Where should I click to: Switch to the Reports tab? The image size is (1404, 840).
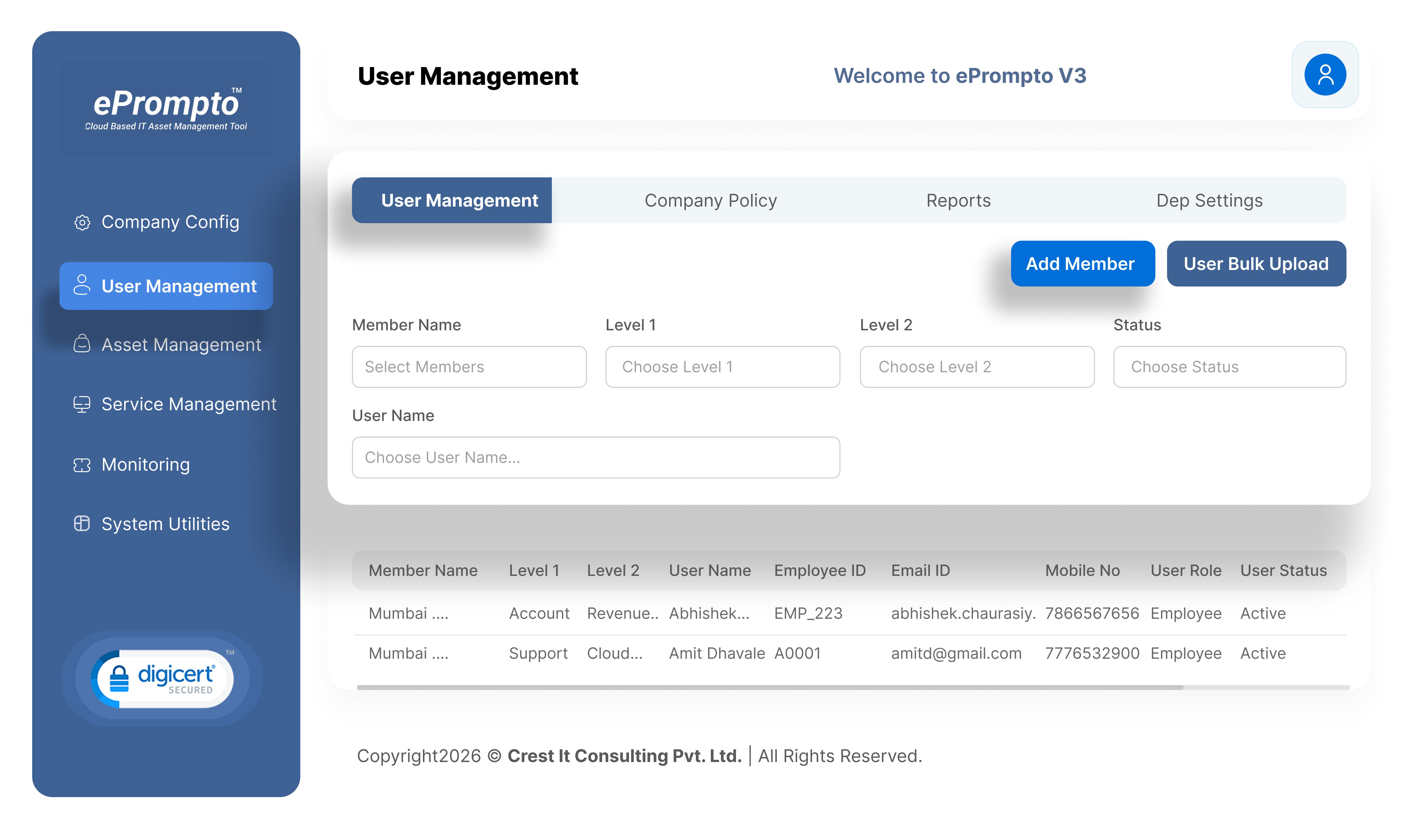coord(958,200)
